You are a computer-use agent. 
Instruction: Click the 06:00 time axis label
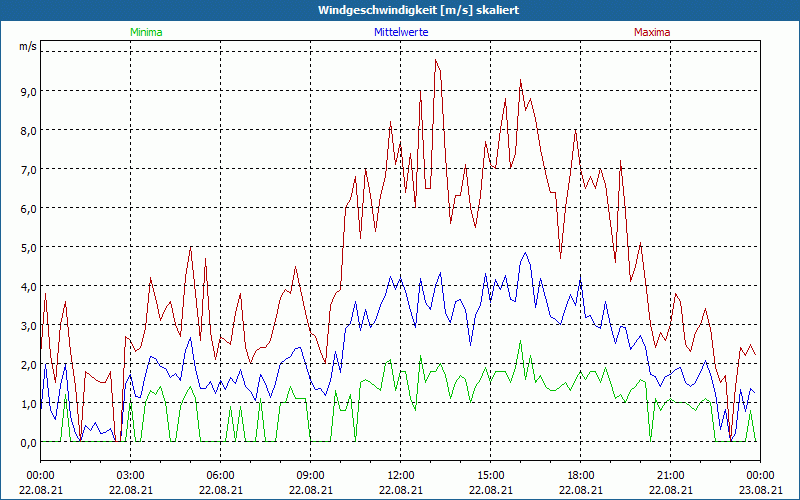[220, 476]
